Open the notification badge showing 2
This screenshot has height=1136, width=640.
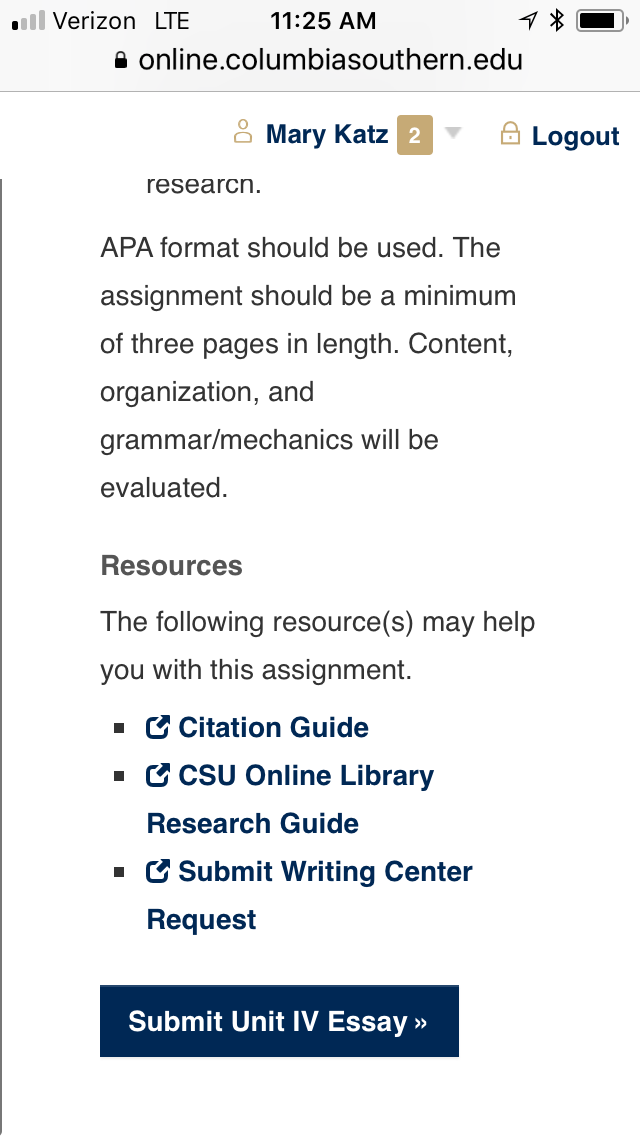[415, 135]
